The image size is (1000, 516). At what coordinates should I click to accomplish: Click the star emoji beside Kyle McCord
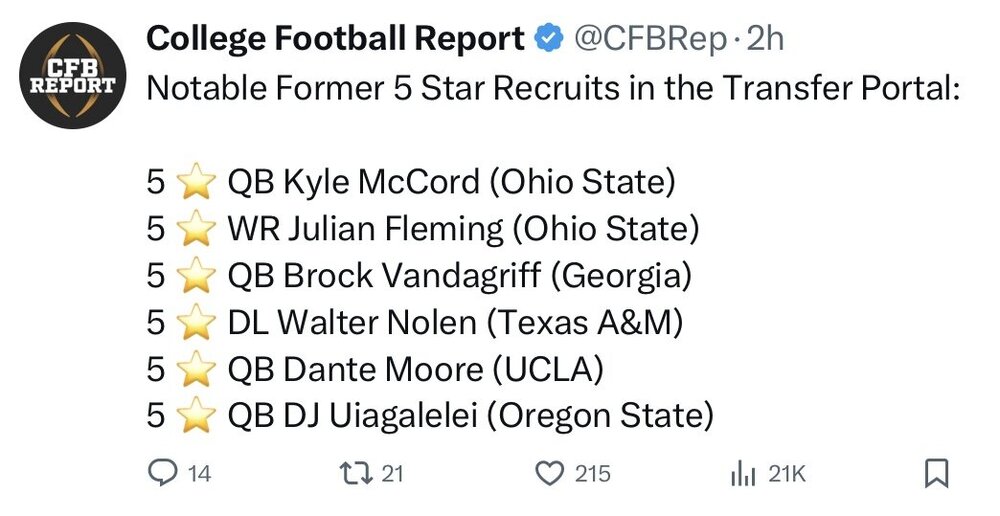196,182
